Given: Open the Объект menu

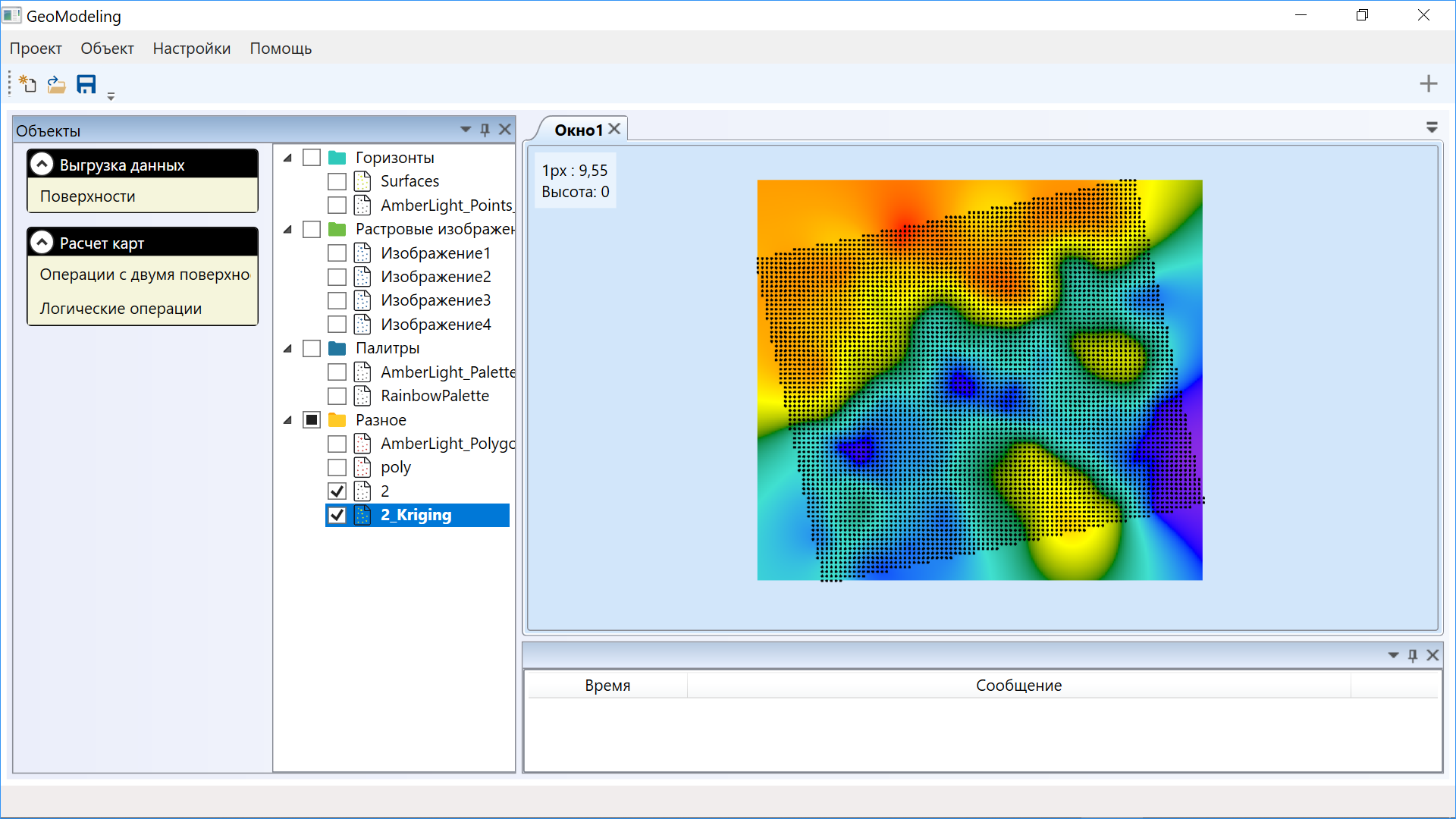Looking at the screenshot, I should click(107, 49).
